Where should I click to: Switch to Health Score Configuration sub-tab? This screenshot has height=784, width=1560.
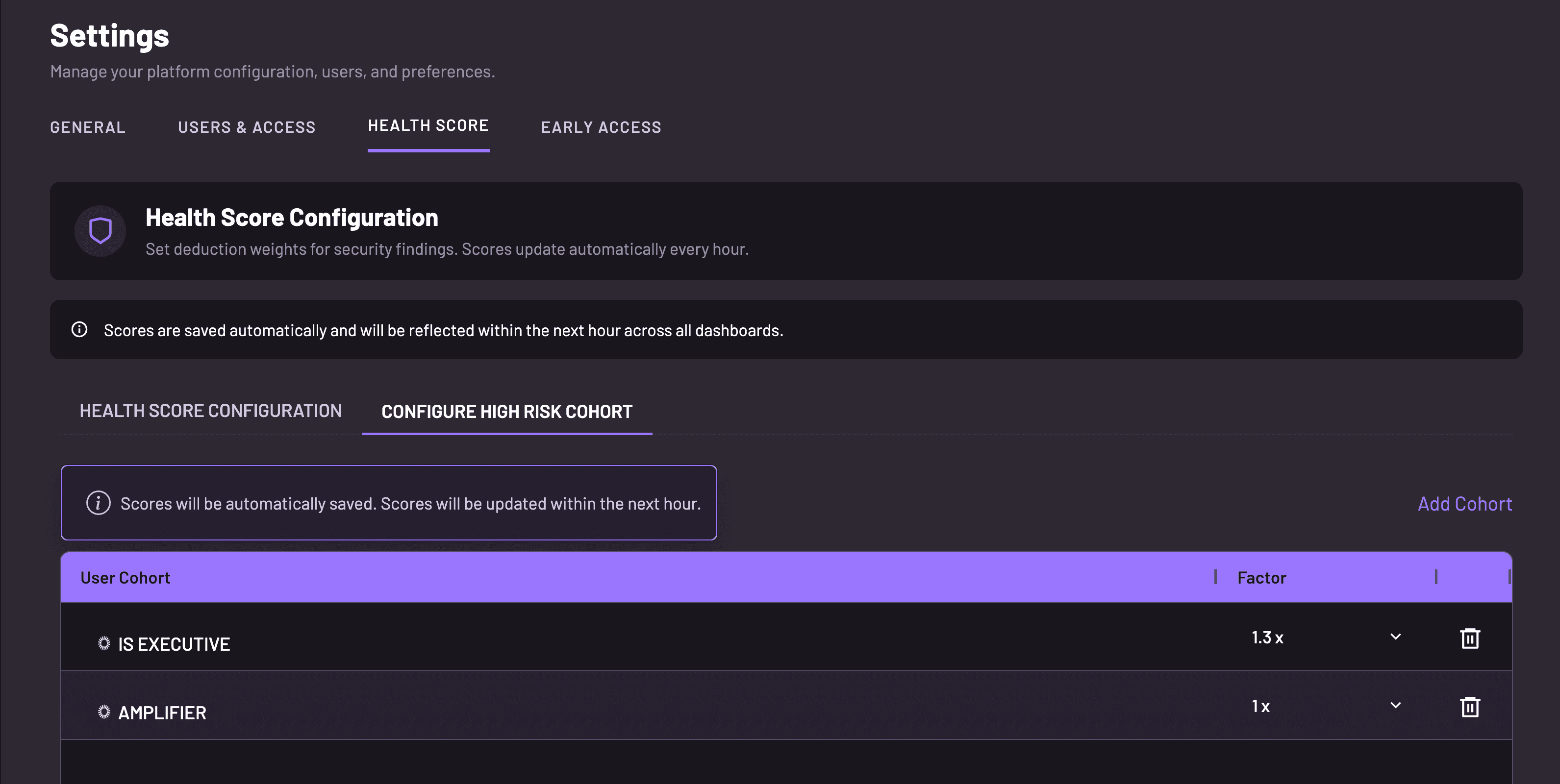tap(211, 411)
